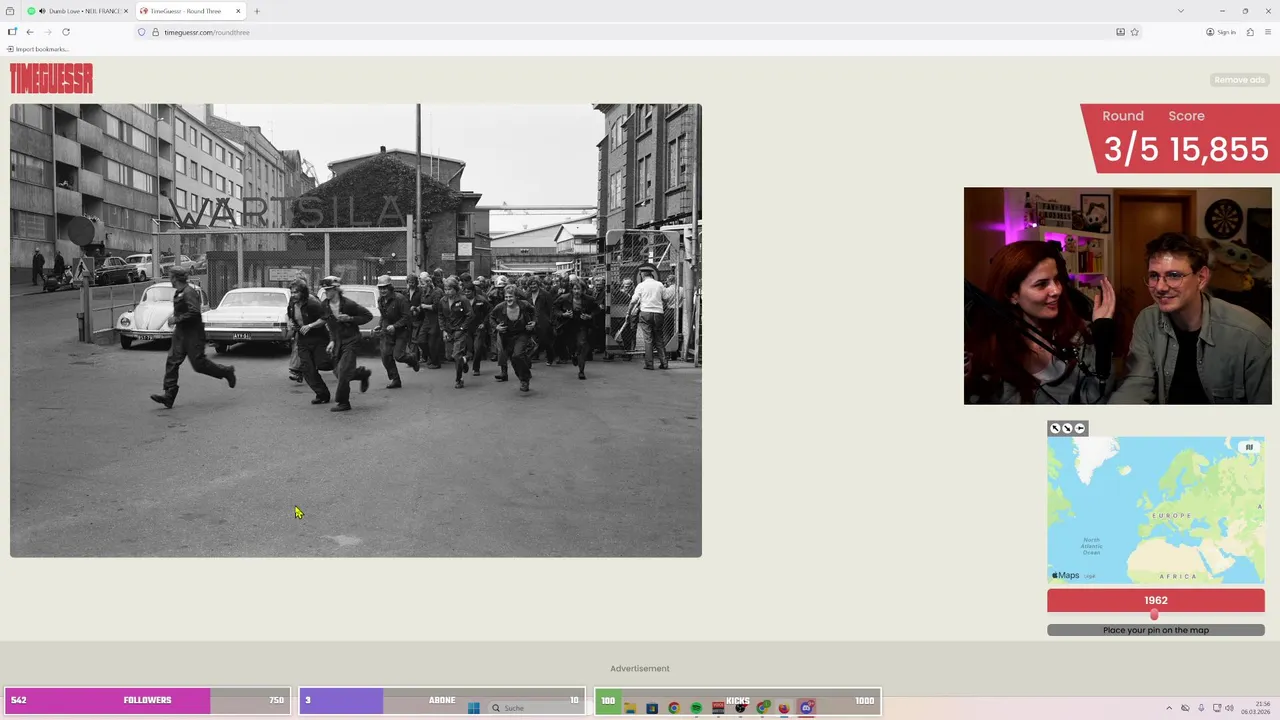1280x720 pixels.
Task: Open the Firefox View tab list icon
Action: click(10, 11)
